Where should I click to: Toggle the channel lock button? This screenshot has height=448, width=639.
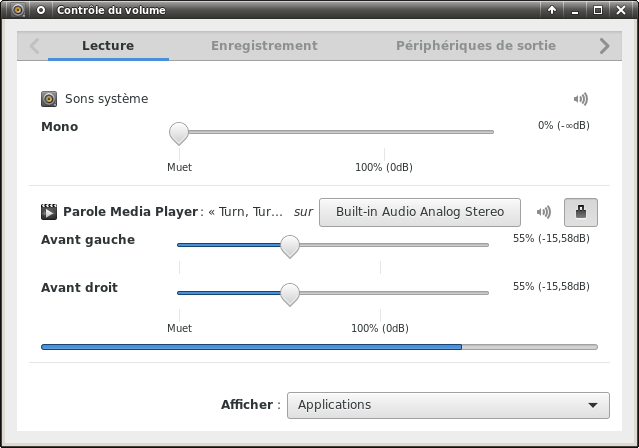coord(581,212)
